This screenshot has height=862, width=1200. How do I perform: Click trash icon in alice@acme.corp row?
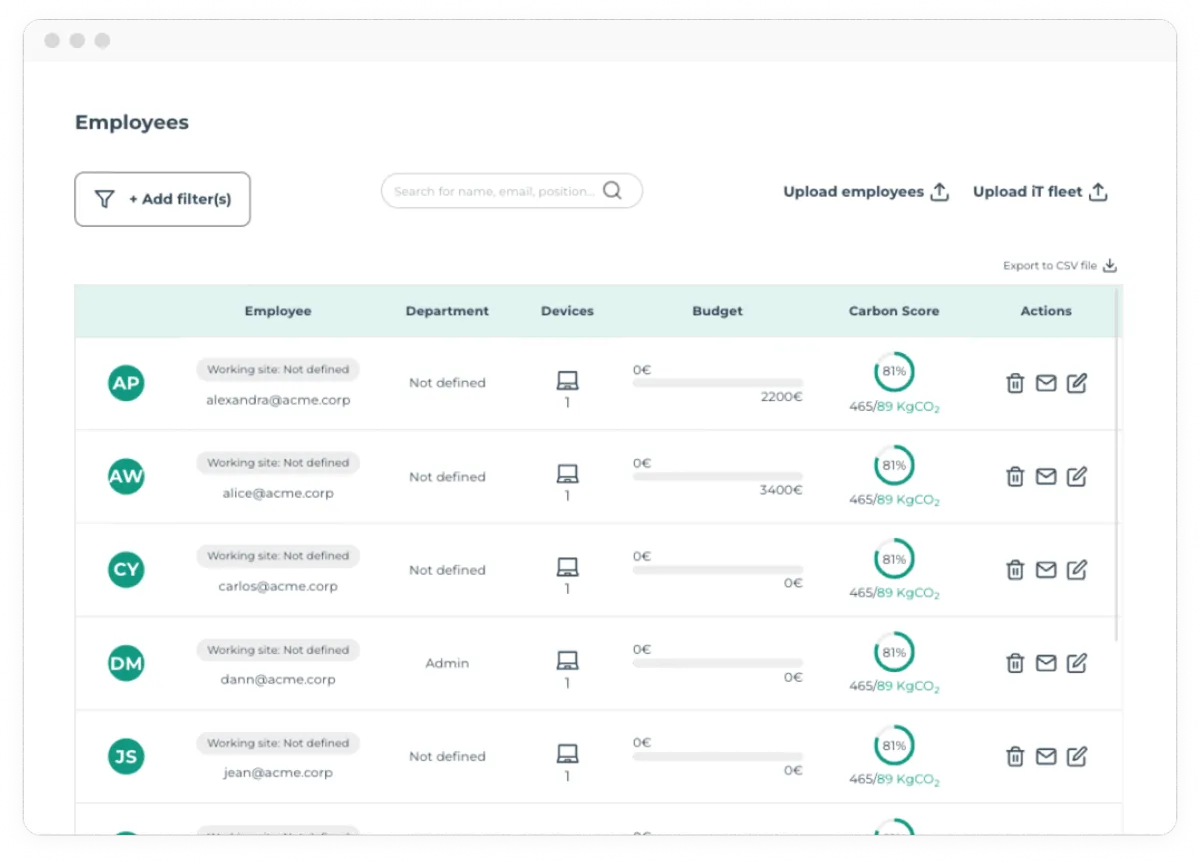(1015, 477)
